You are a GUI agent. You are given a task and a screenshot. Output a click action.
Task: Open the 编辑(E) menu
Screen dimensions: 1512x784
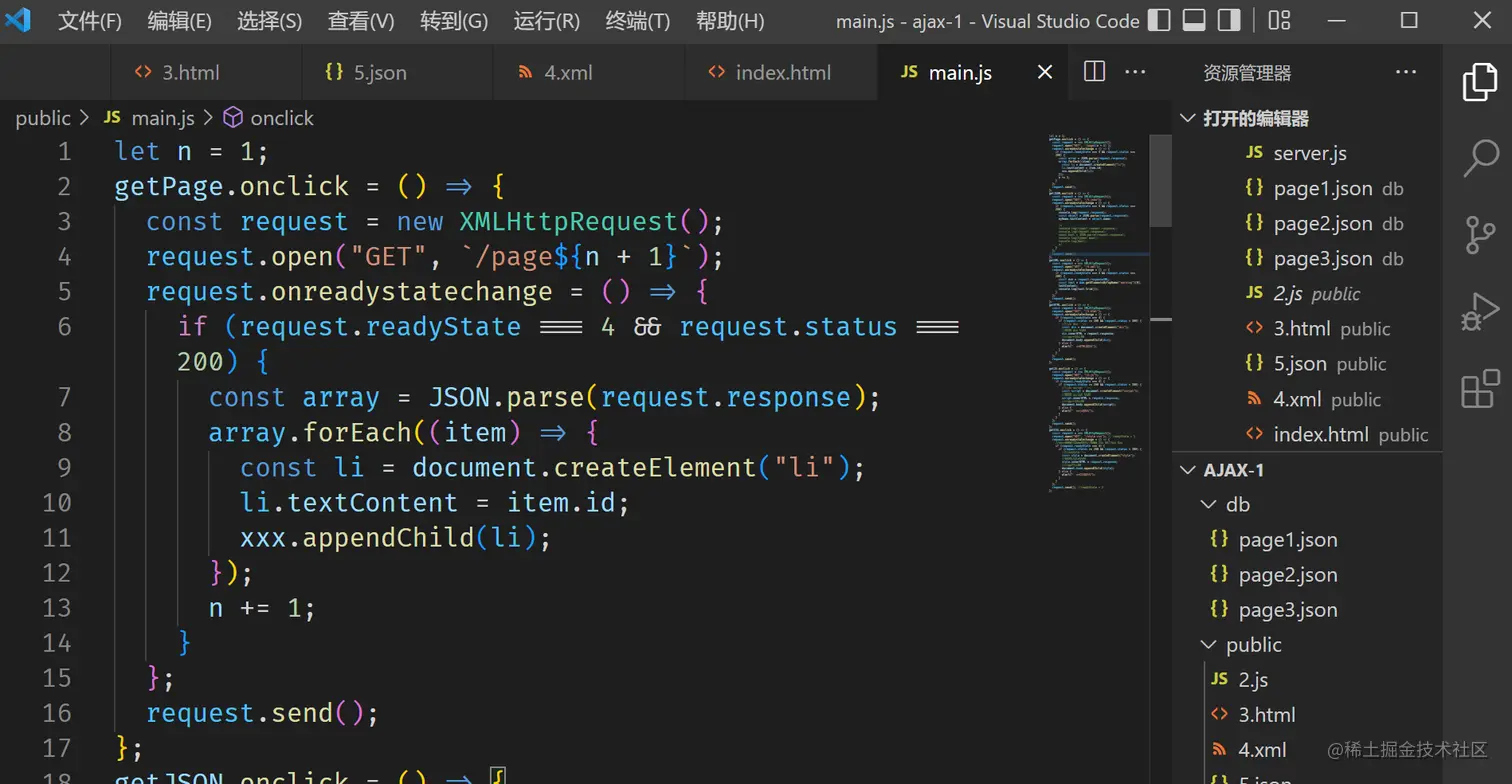180,21
